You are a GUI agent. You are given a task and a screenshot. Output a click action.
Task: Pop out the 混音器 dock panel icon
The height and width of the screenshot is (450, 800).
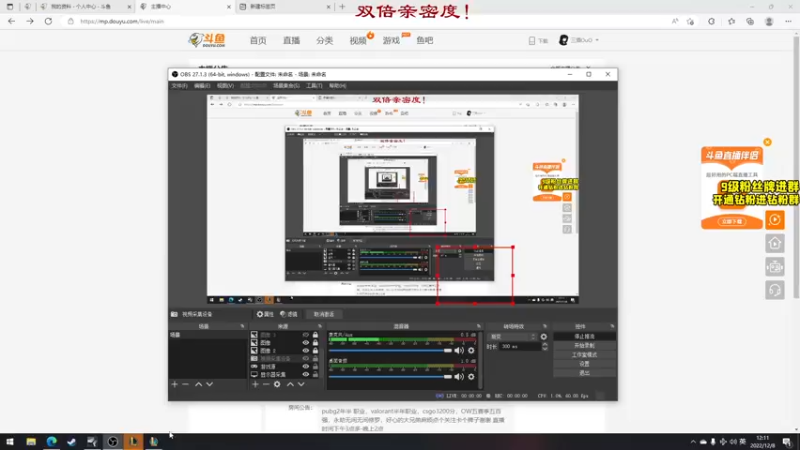tap(479, 326)
